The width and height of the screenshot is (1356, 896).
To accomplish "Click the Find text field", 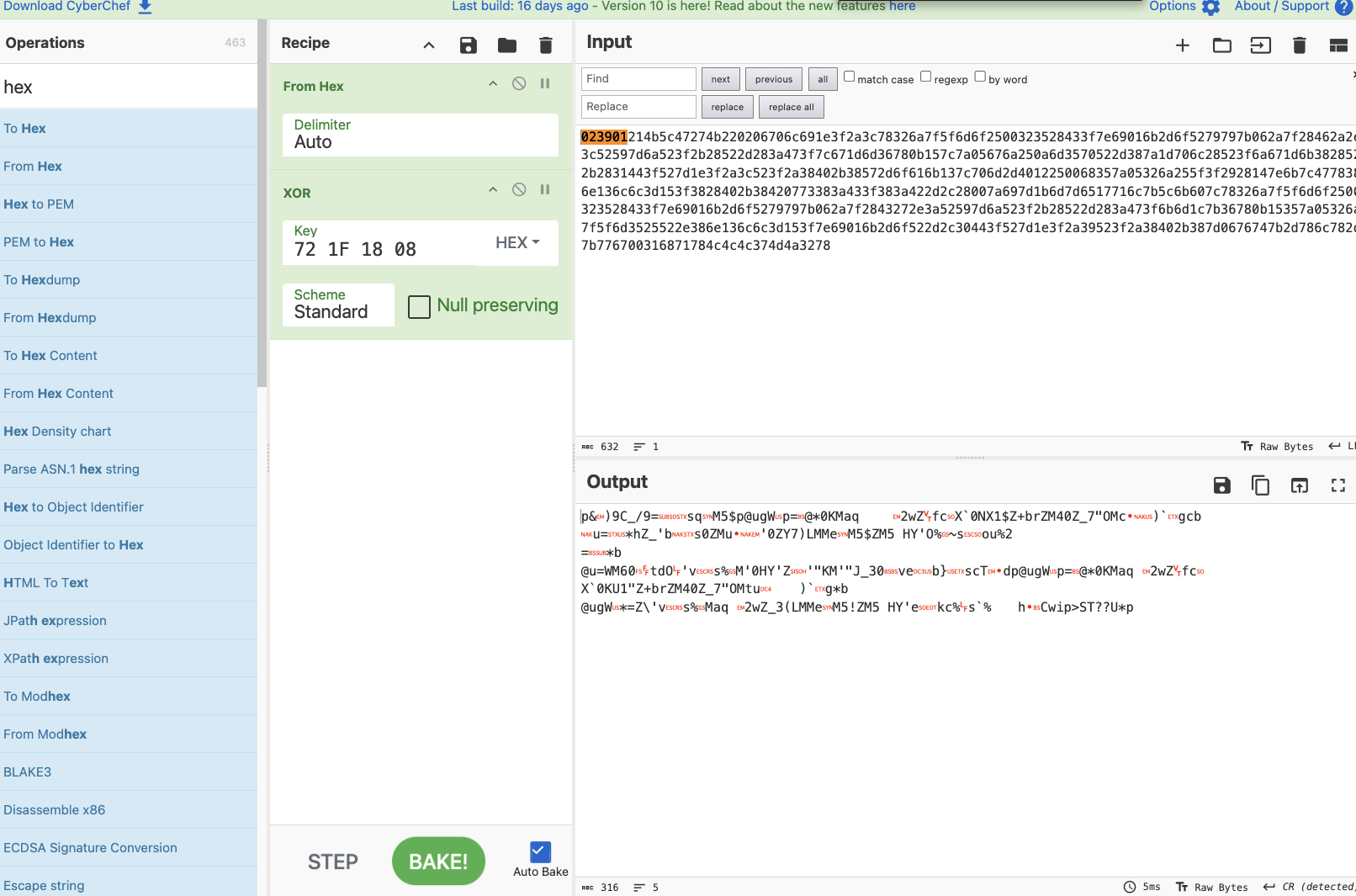I will point(638,79).
